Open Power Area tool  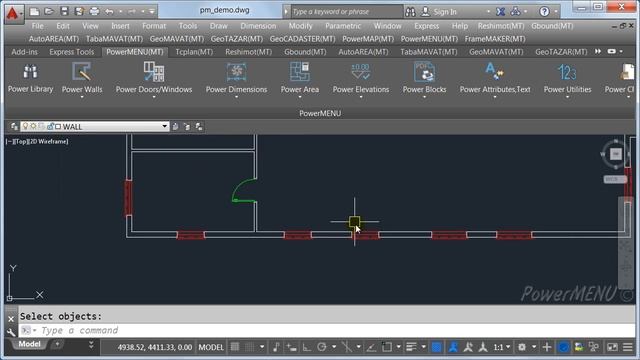pyautogui.click(x=300, y=79)
